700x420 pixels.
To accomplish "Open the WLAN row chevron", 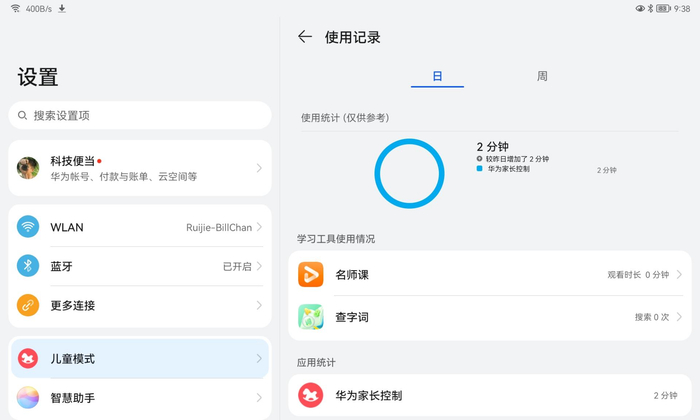I will pyautogui.click(x=259, y=227).
